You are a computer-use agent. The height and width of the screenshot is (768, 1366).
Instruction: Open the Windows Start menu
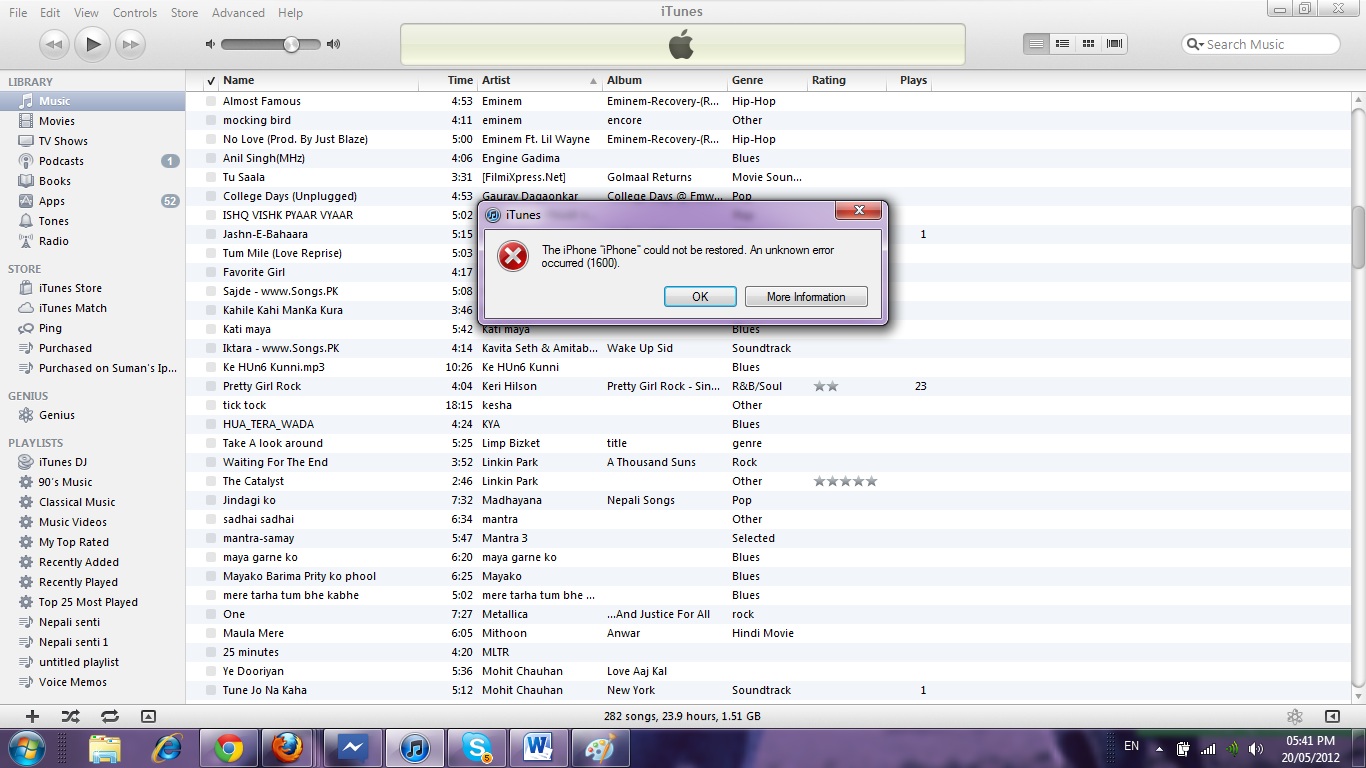click(25, 748)
